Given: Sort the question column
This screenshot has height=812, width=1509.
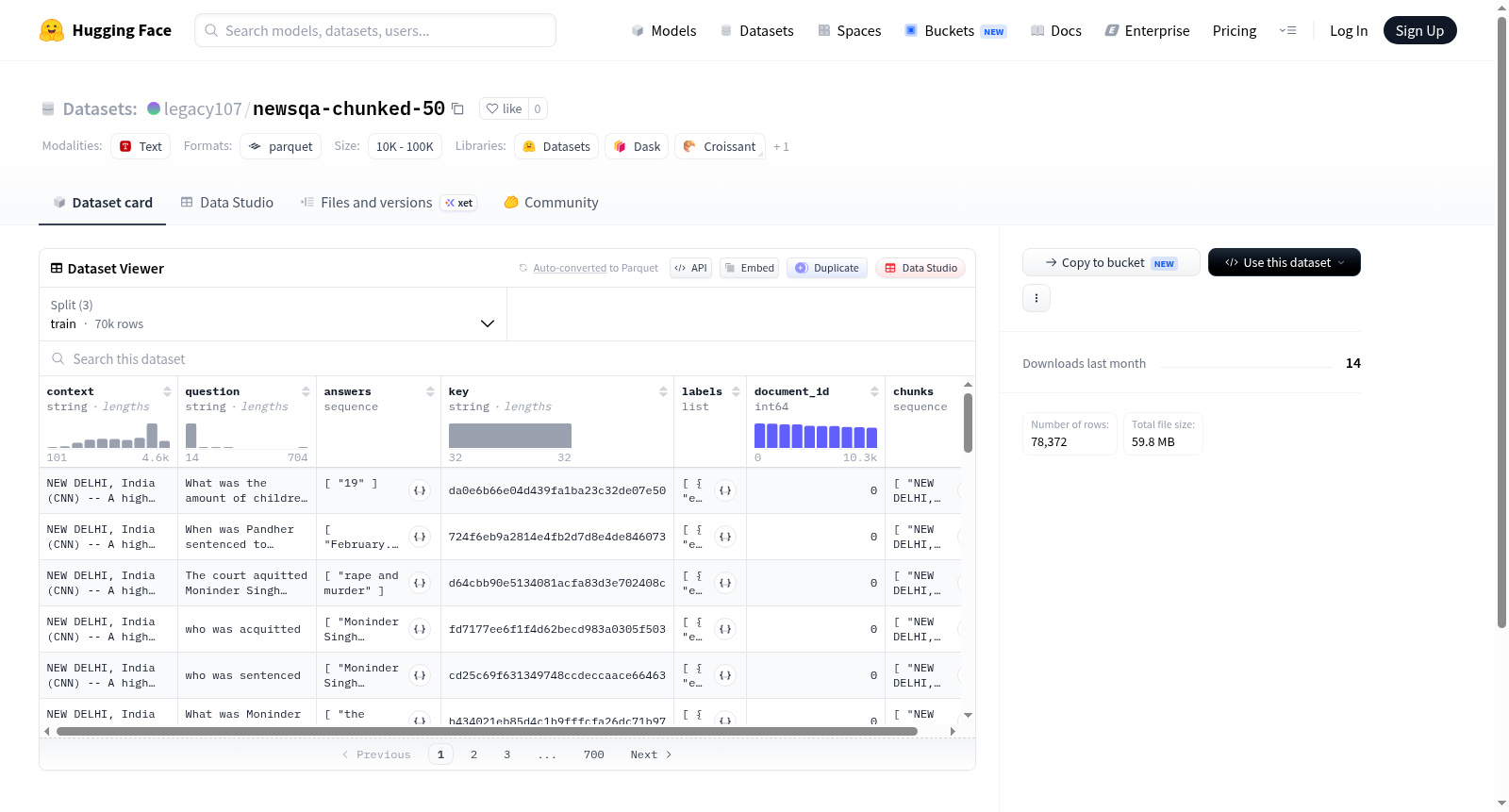Looking at the screenshot, I should point(306,391).
